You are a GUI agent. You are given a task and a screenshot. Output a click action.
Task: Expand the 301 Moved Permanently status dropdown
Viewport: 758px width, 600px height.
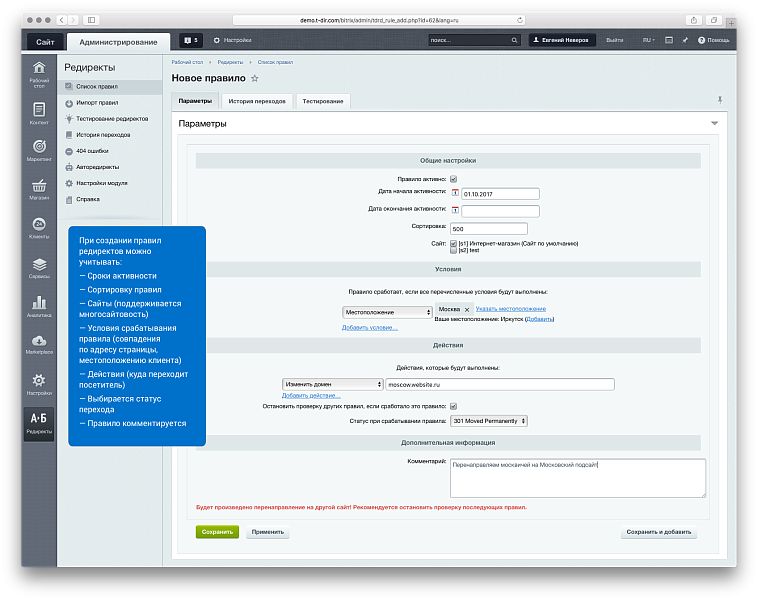(488, 421)
